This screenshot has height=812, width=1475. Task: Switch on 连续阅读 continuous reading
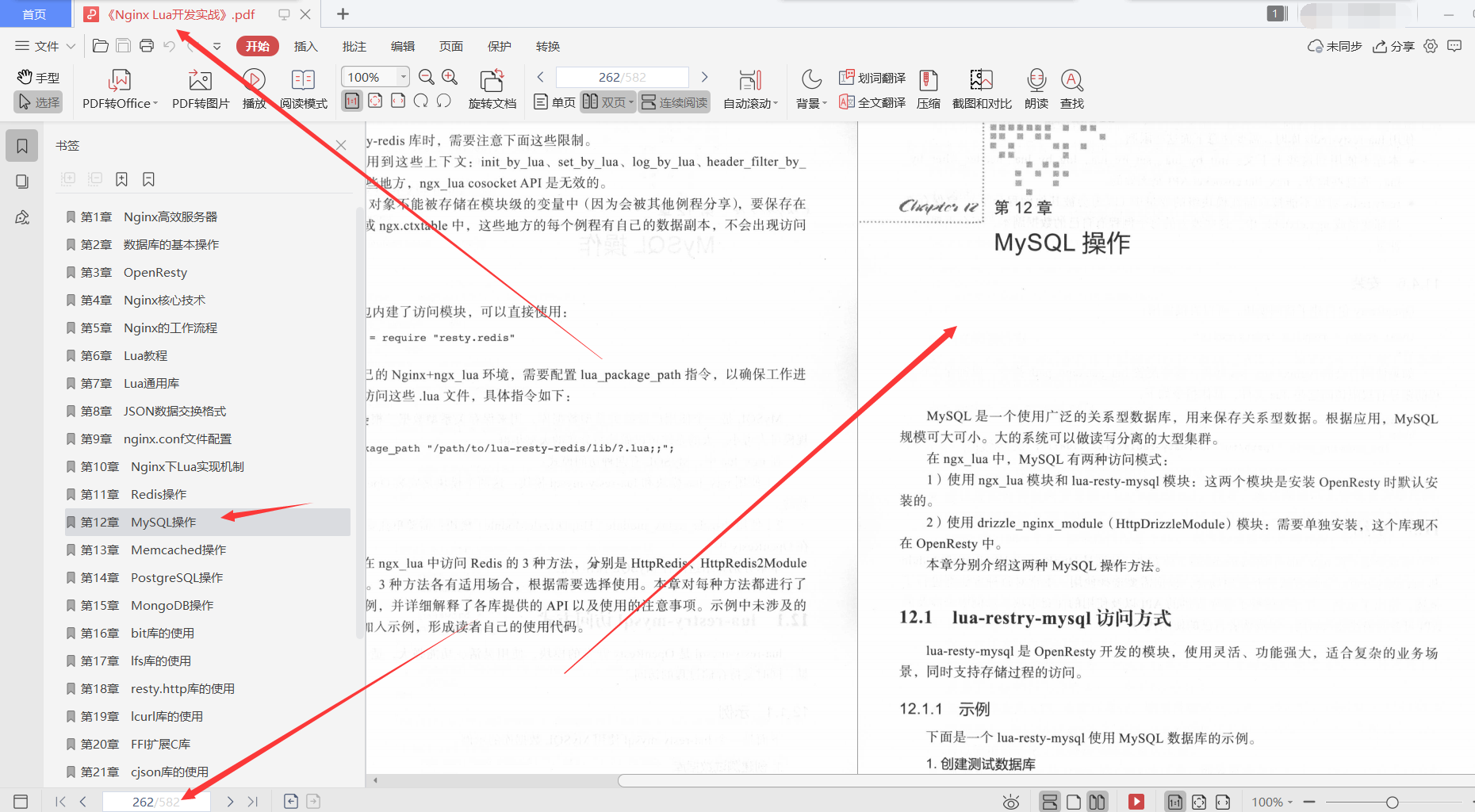673,101
